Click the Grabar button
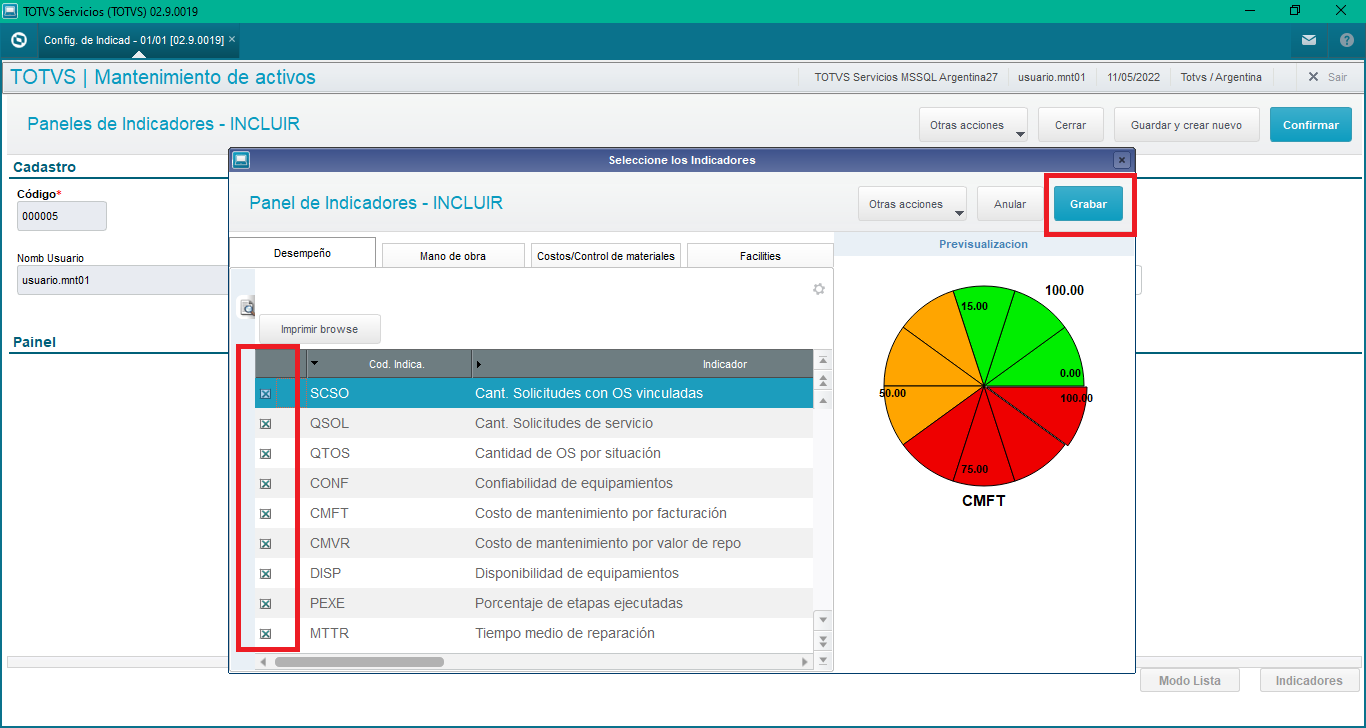Screen dimensions: 1366x728 point(1088,203)
